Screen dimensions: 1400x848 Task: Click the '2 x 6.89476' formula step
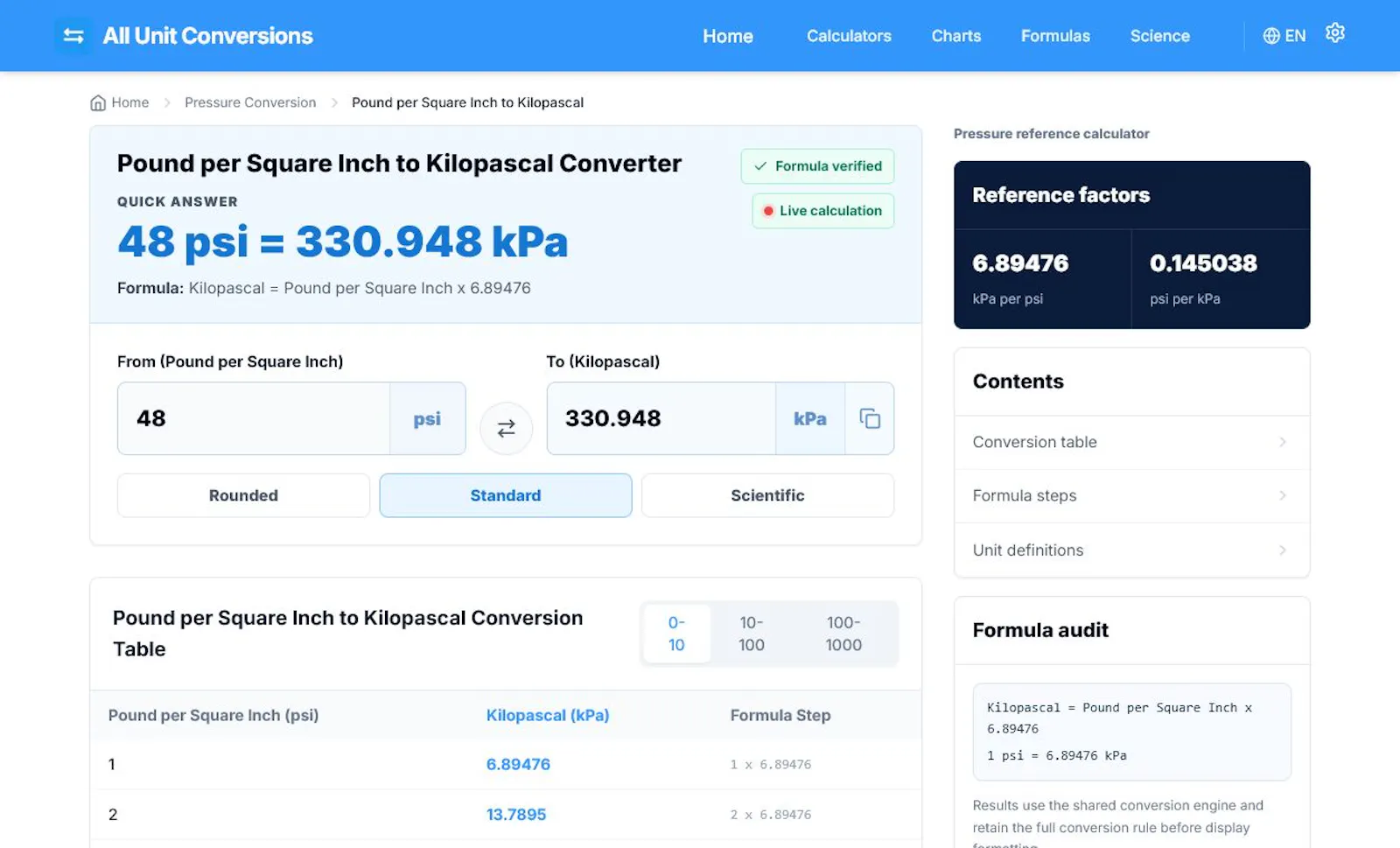(771, 815)
